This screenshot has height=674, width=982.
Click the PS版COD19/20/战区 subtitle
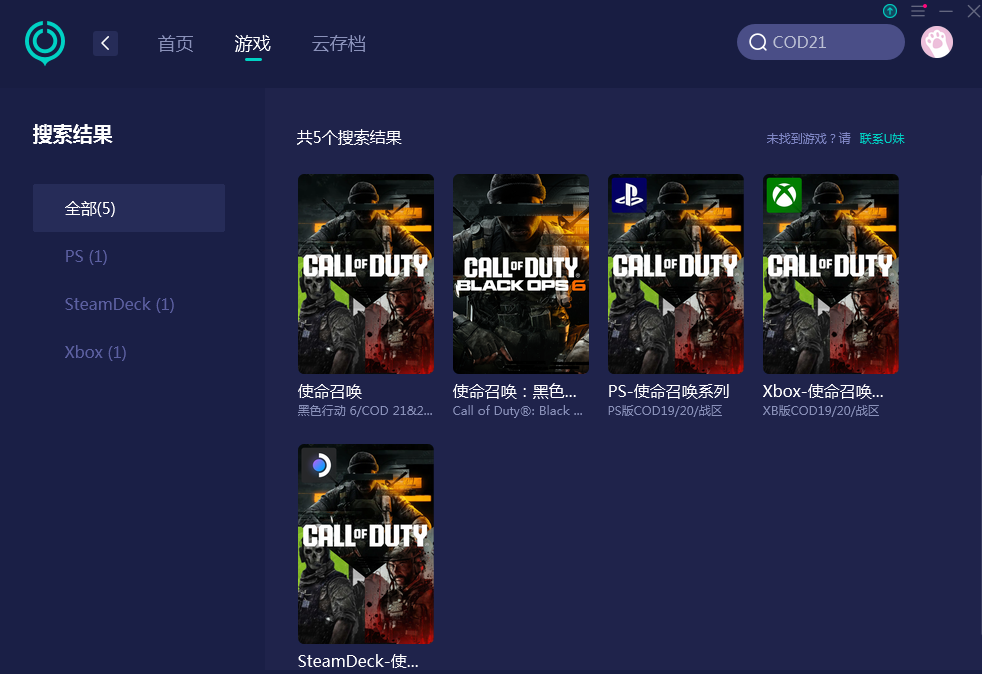tap(665, 411)
